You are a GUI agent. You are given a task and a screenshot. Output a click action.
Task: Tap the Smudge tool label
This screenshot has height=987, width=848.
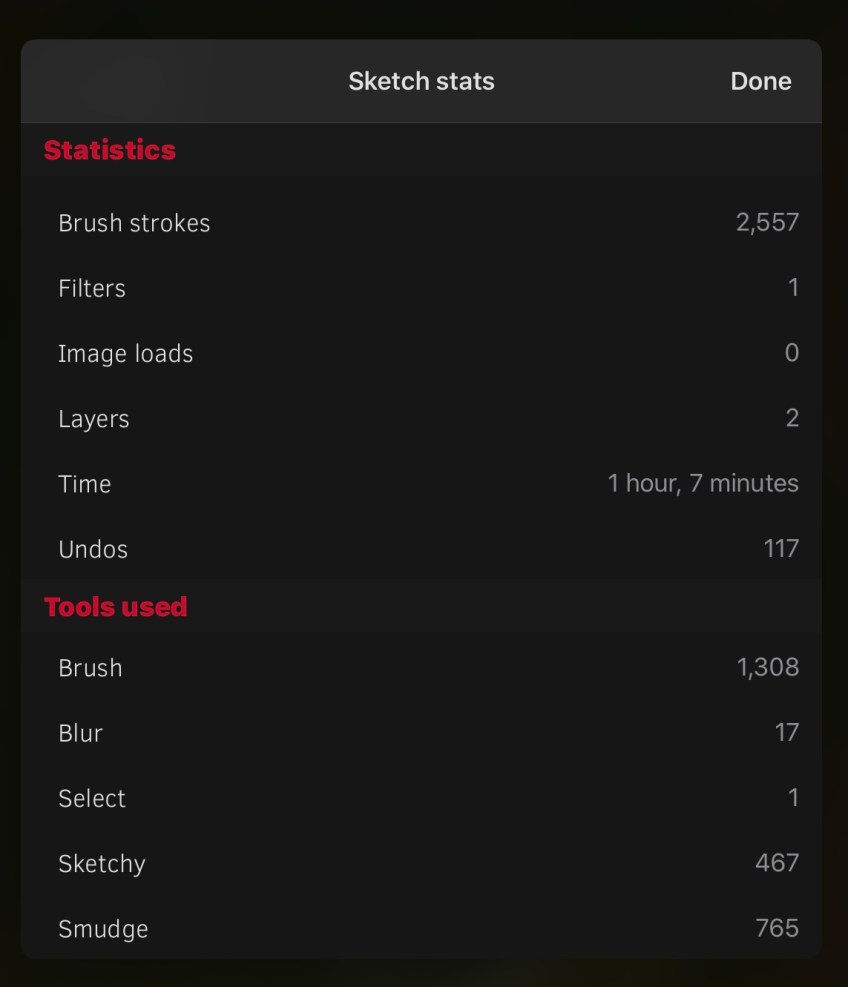coord(103,929)
